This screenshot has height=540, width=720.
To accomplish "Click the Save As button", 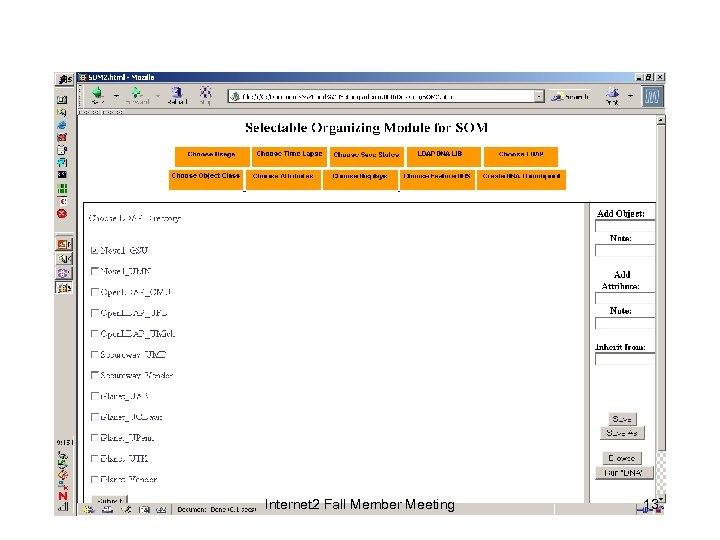I will [x=622, y=433].
